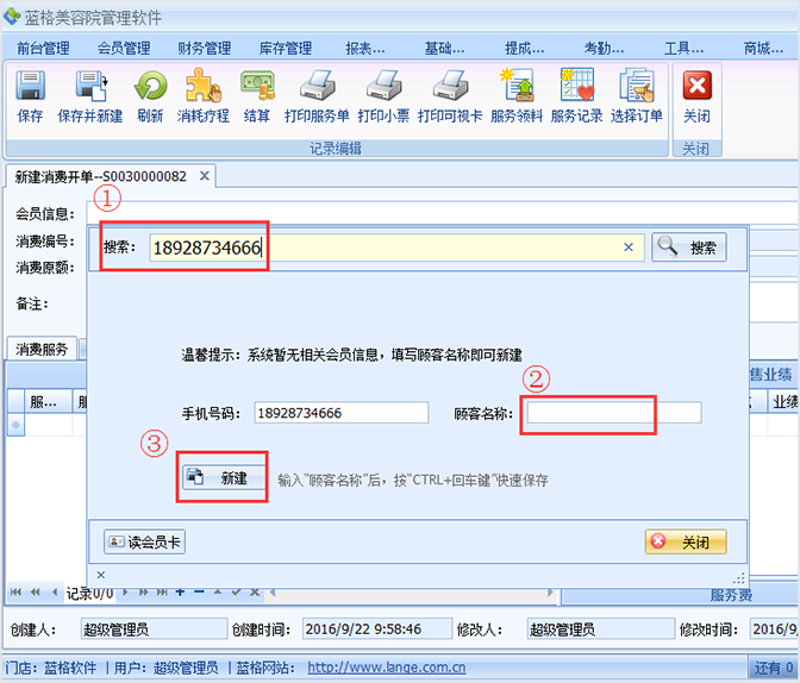Delete record with minus navigator button

(199, 592)
